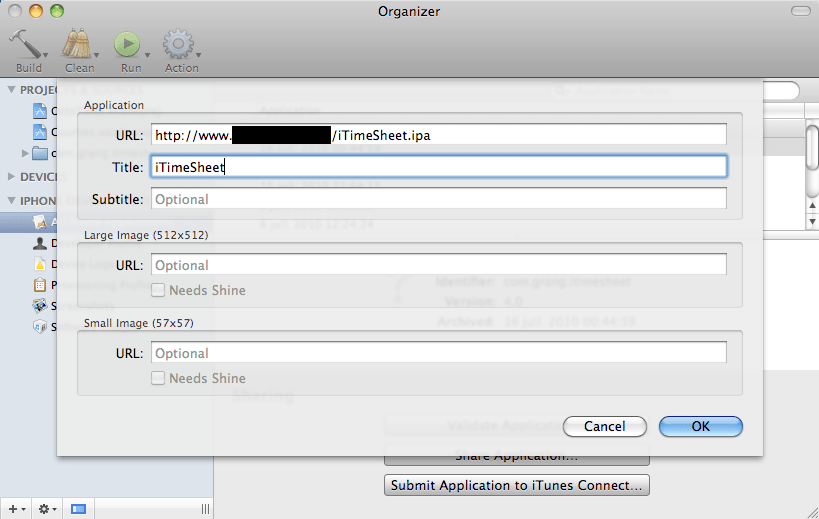Click Submit Application to iTunes Connect
Screen dimensions: 819x519
(517, 486)
